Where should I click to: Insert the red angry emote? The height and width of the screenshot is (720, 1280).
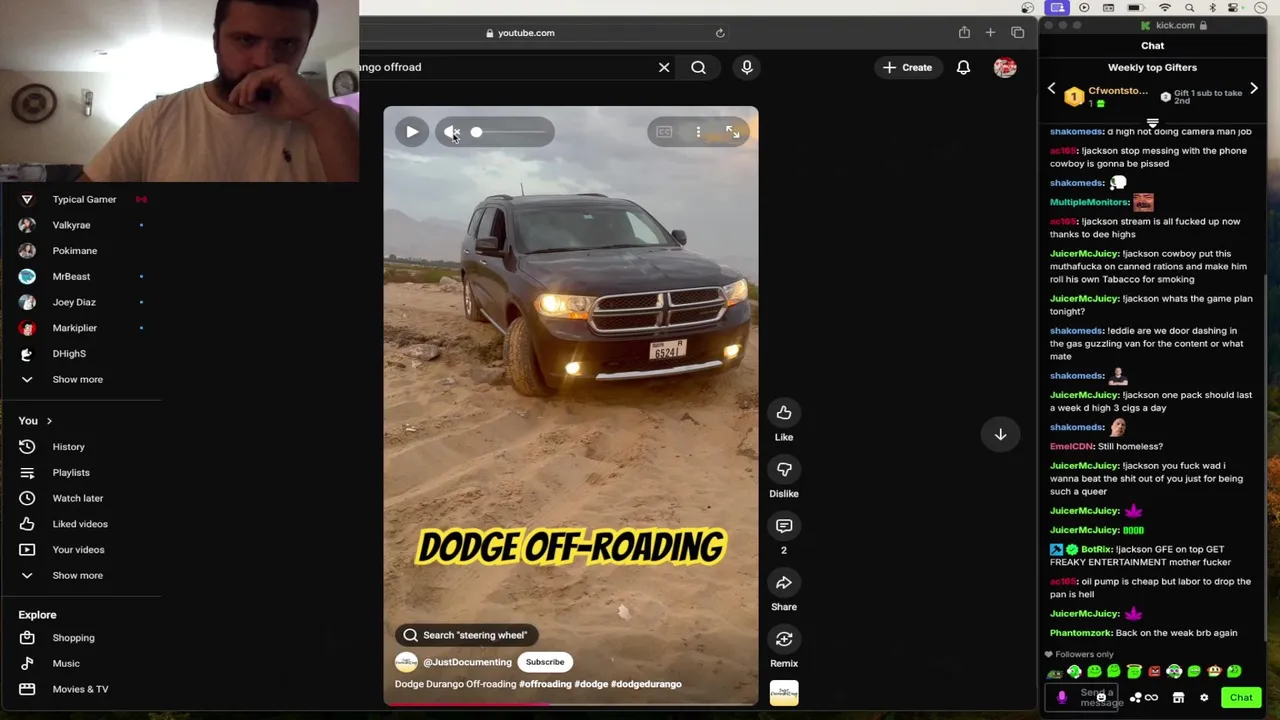click(x=1154, y=672)
